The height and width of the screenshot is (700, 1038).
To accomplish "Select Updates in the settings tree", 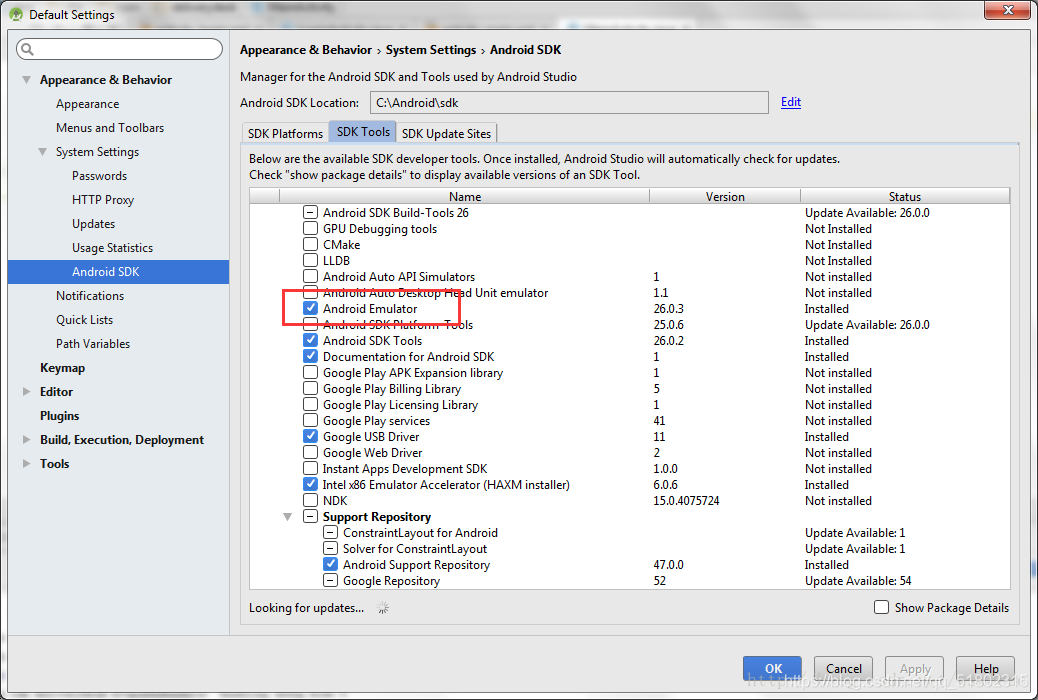I will (x=93, y=224).
